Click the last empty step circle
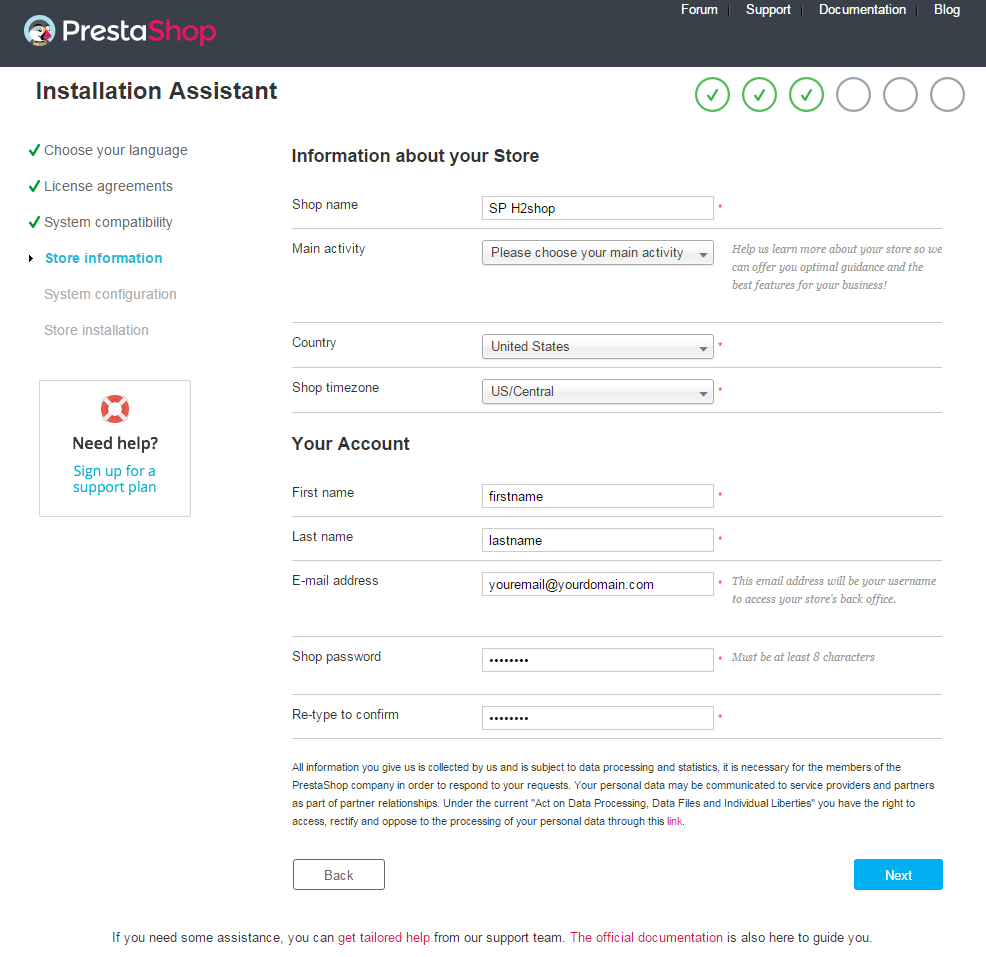This screenshot has width=986, height=957. click(947, 95)
